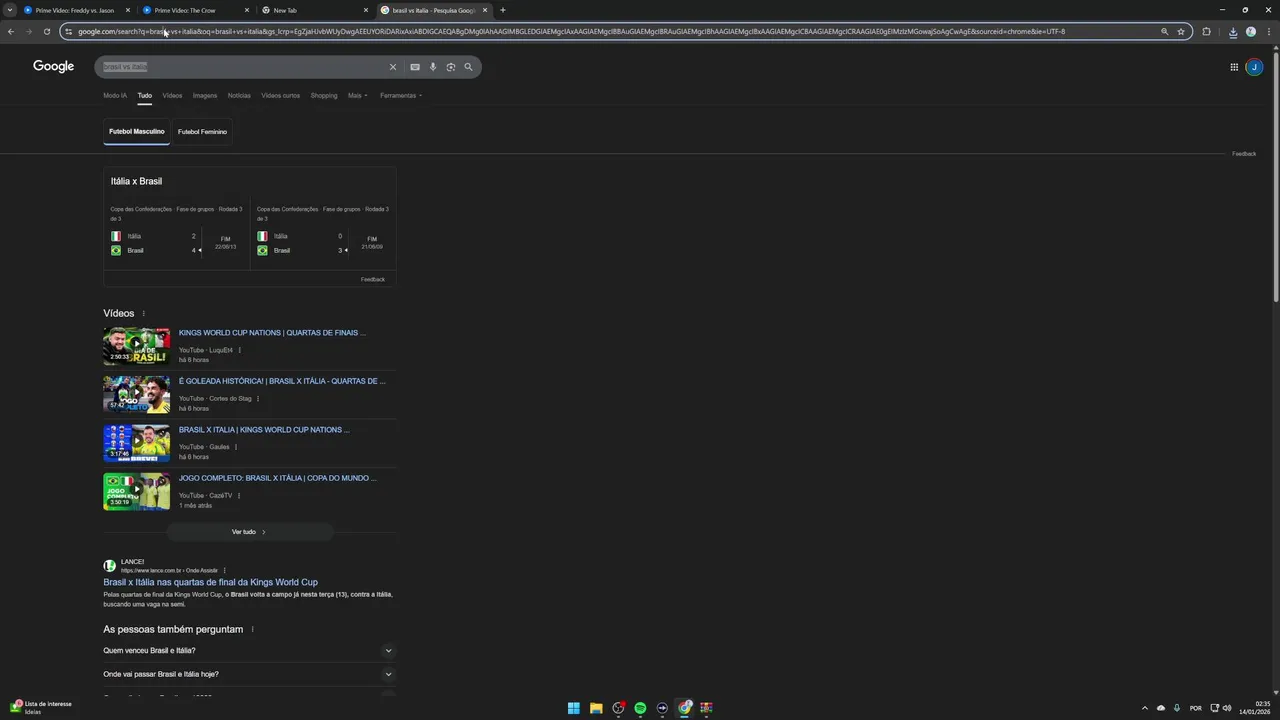Switch to Prime Video: The Crow tab
This screenshot has height=720, width=1280.
pos(185,10)
